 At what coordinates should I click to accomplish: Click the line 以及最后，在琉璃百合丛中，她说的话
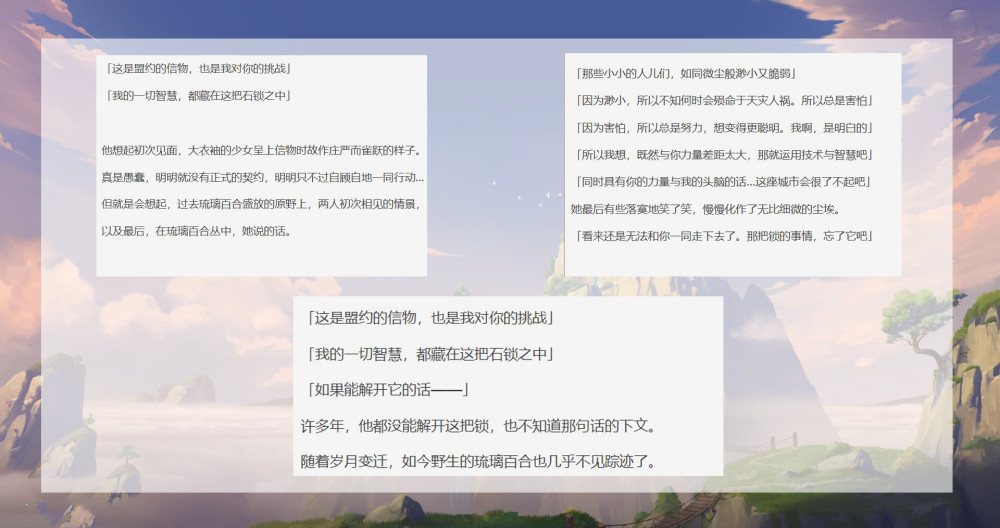201,231
